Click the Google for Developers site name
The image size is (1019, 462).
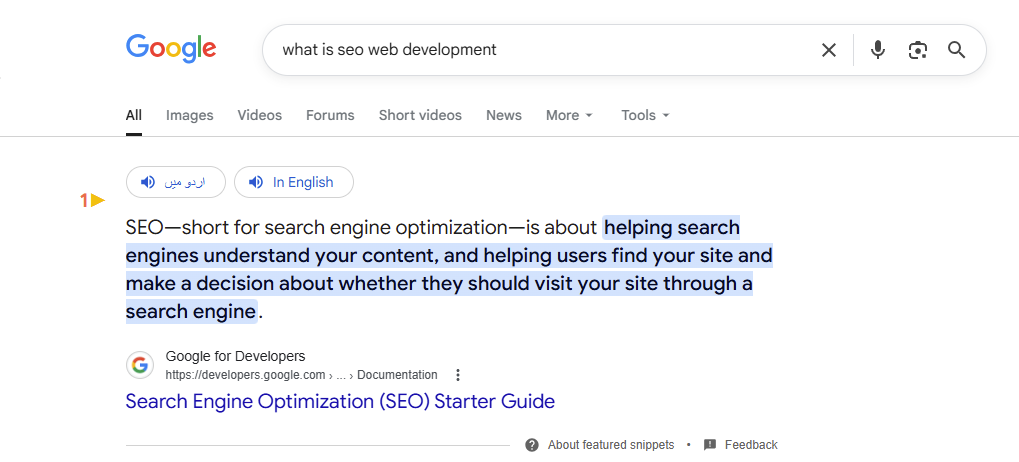[235, 356]
